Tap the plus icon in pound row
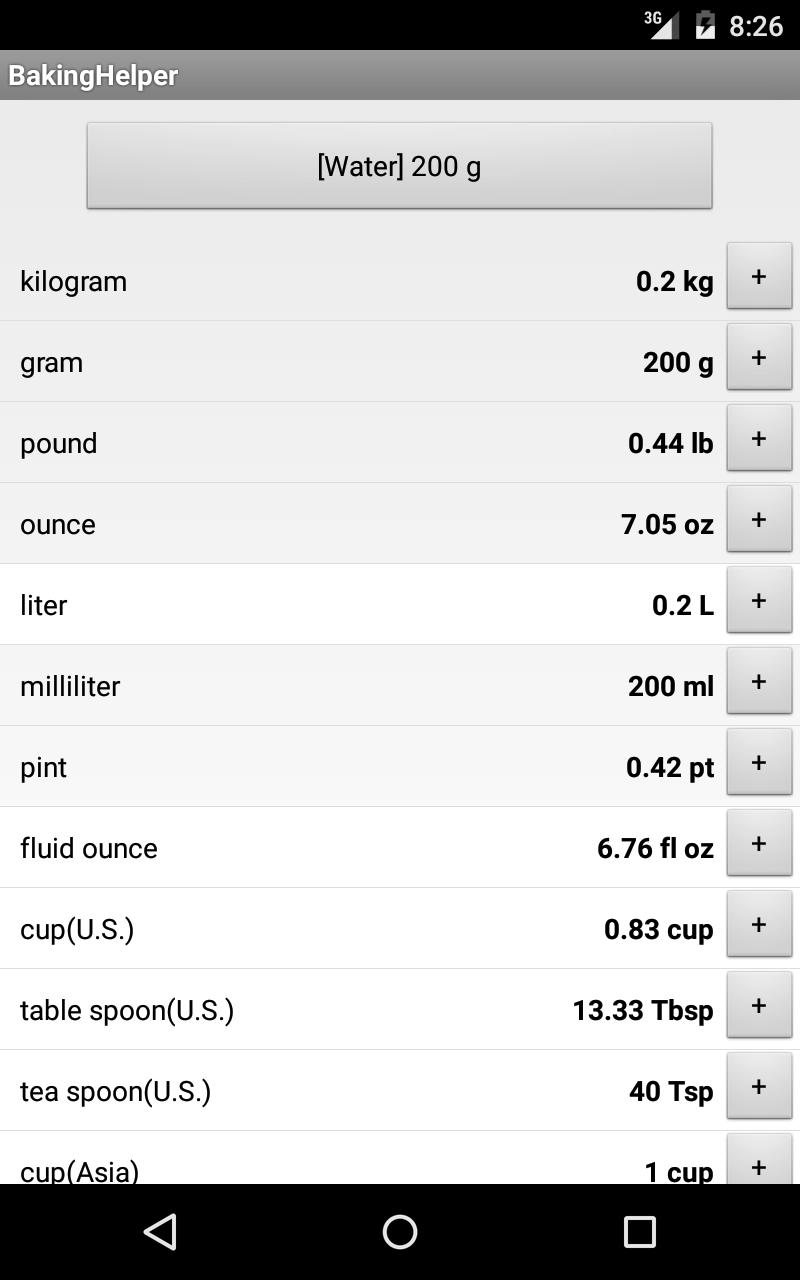The width and height of the screenshot is (800, 1280). point(759,439)
